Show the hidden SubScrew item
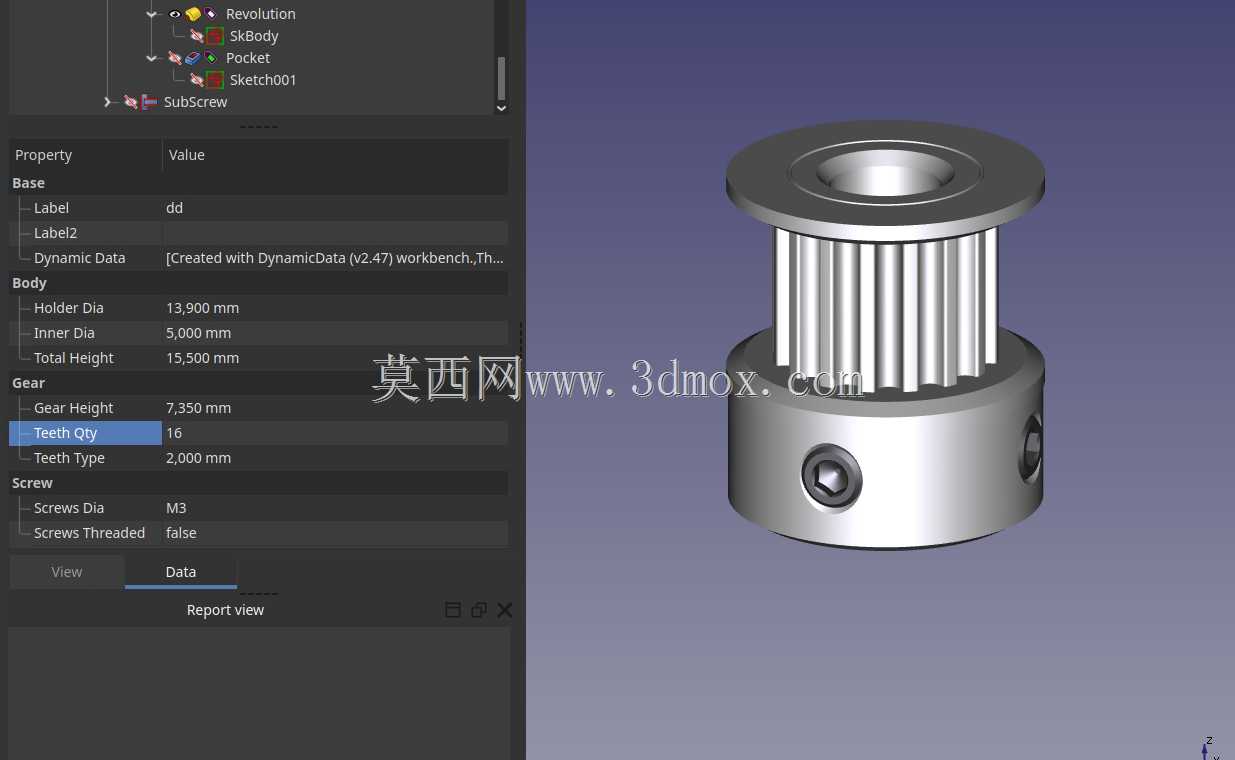The height and width of the screenshot is (760, 1235). pos(131,102)
